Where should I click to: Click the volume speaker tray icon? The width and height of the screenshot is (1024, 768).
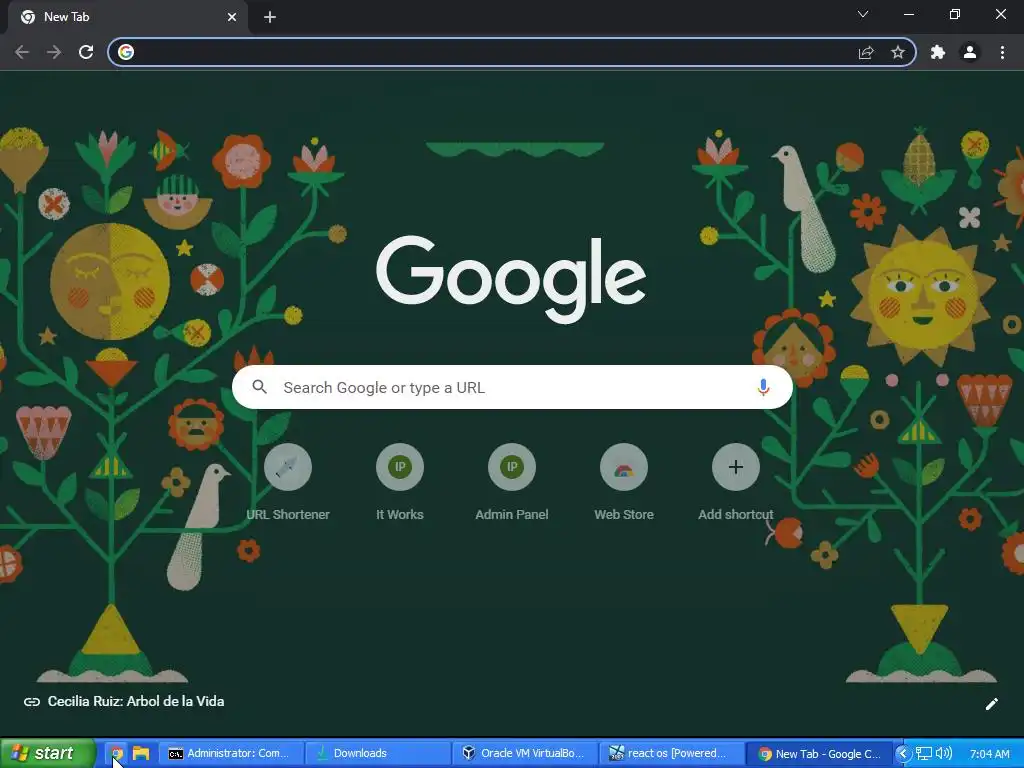[x=944, y=753]
